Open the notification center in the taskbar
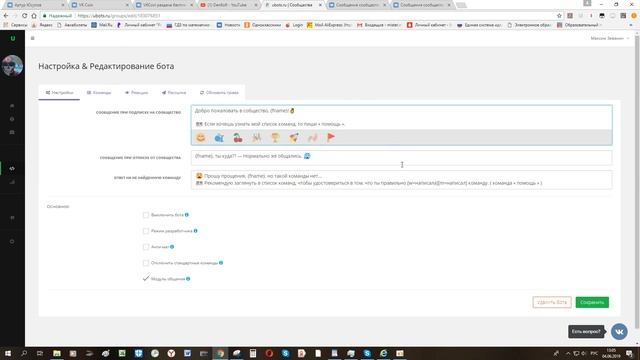Screen dimensions: 640x360 630,353
